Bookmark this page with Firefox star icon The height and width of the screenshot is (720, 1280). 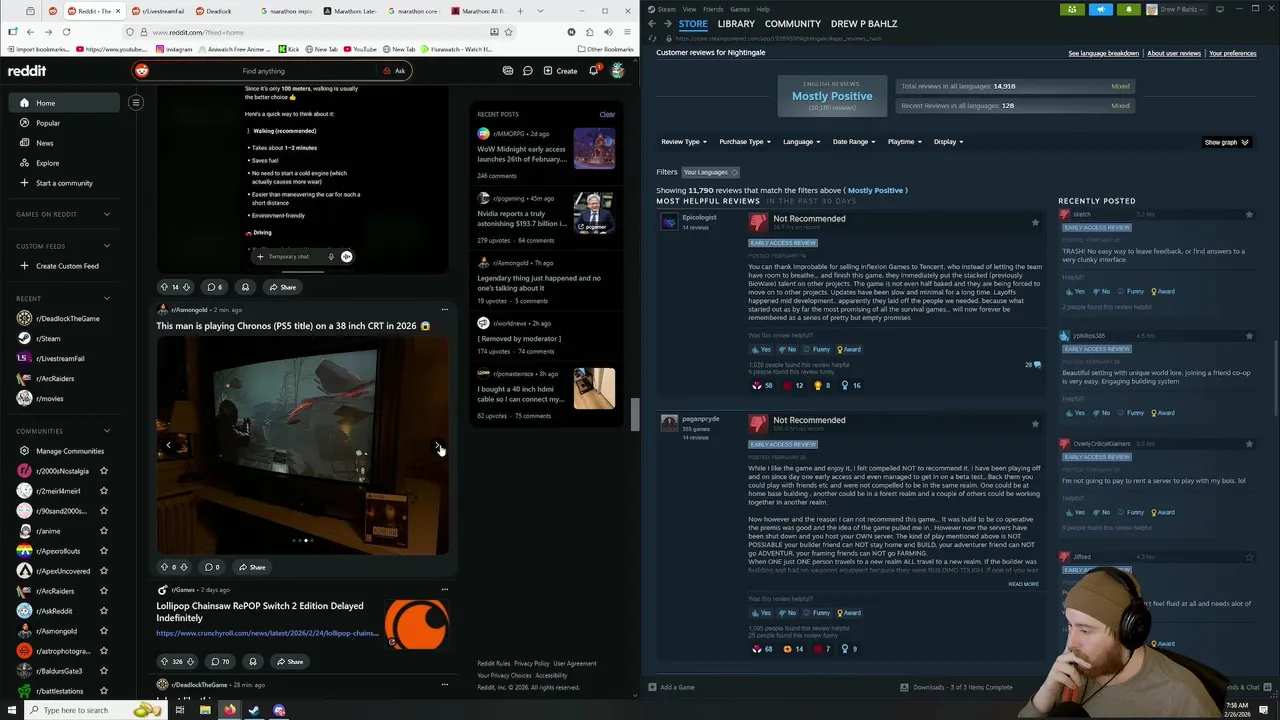[x=508, y=32]
